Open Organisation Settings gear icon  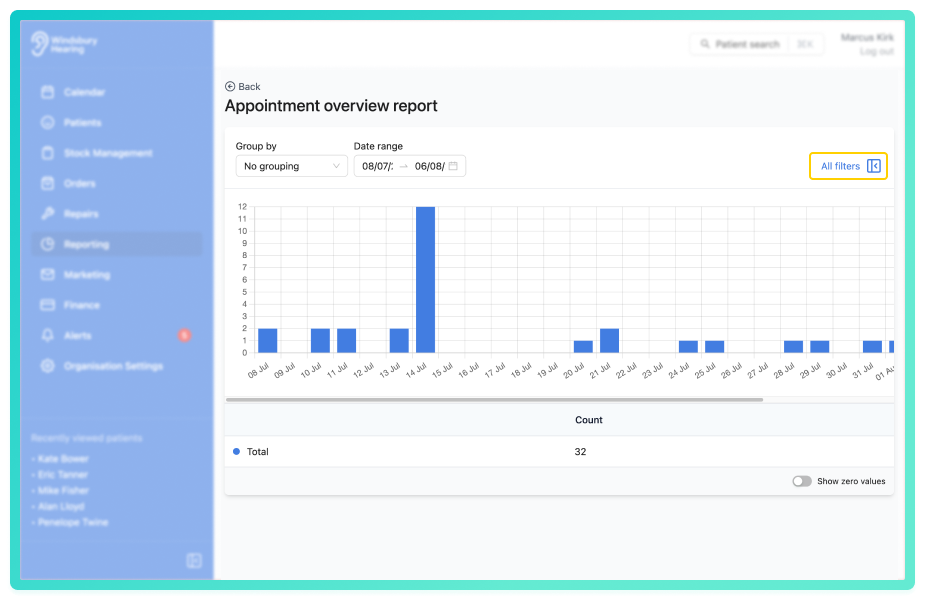[48, 366]
